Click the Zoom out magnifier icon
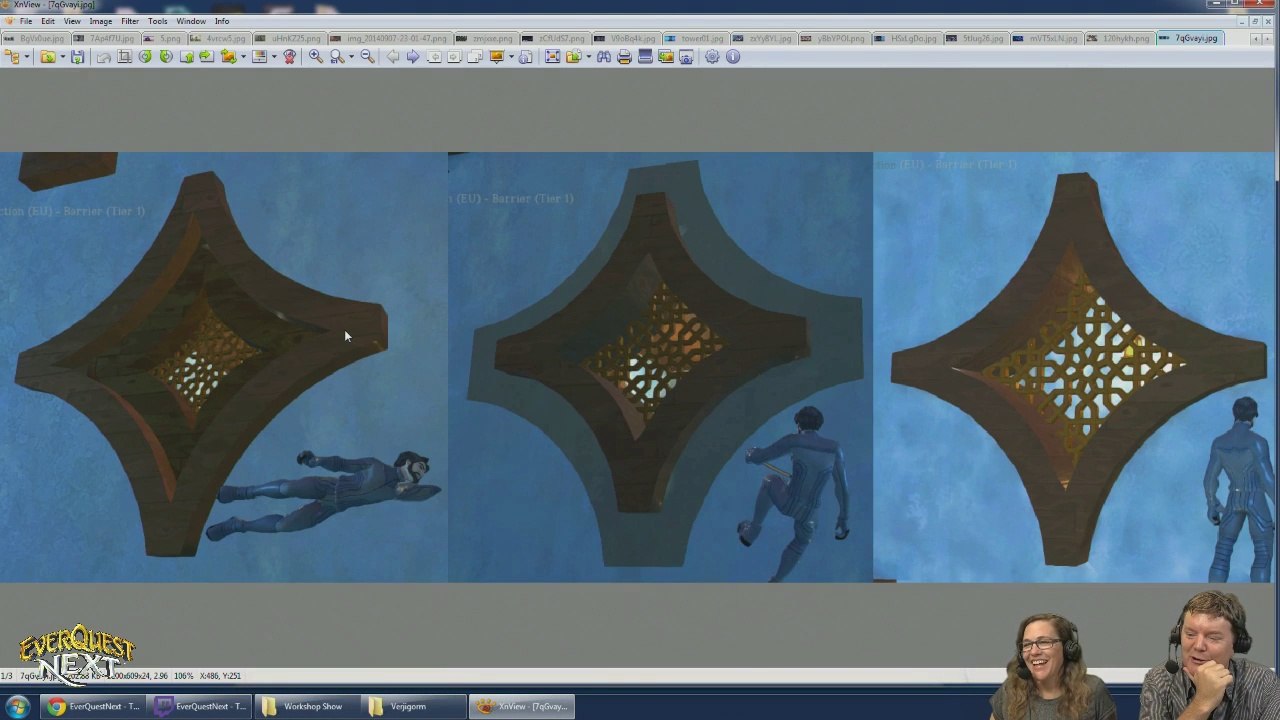The height and width of the screenshot is (720, 1280). pos(367,57)
